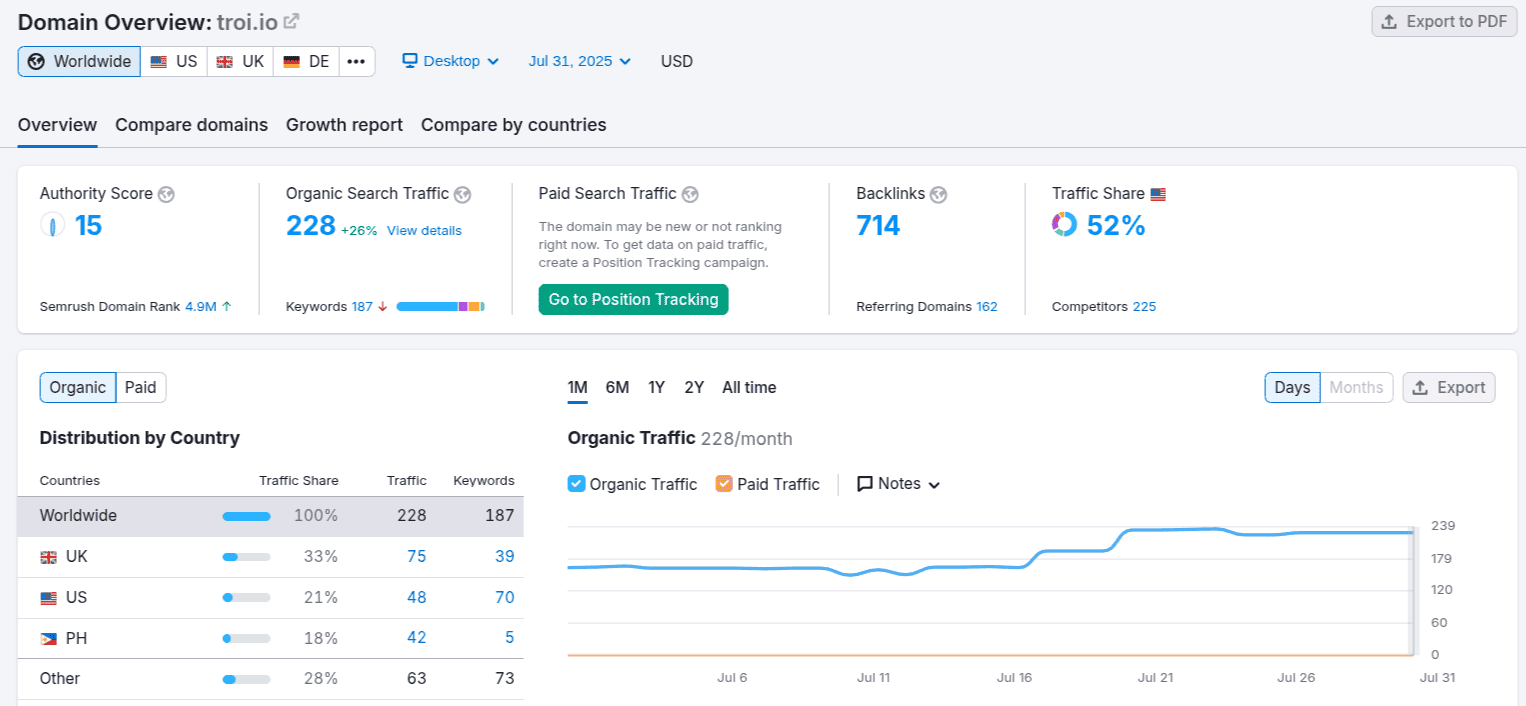
Task: Select the 1Y time range
Action: (x=656, y=388)
